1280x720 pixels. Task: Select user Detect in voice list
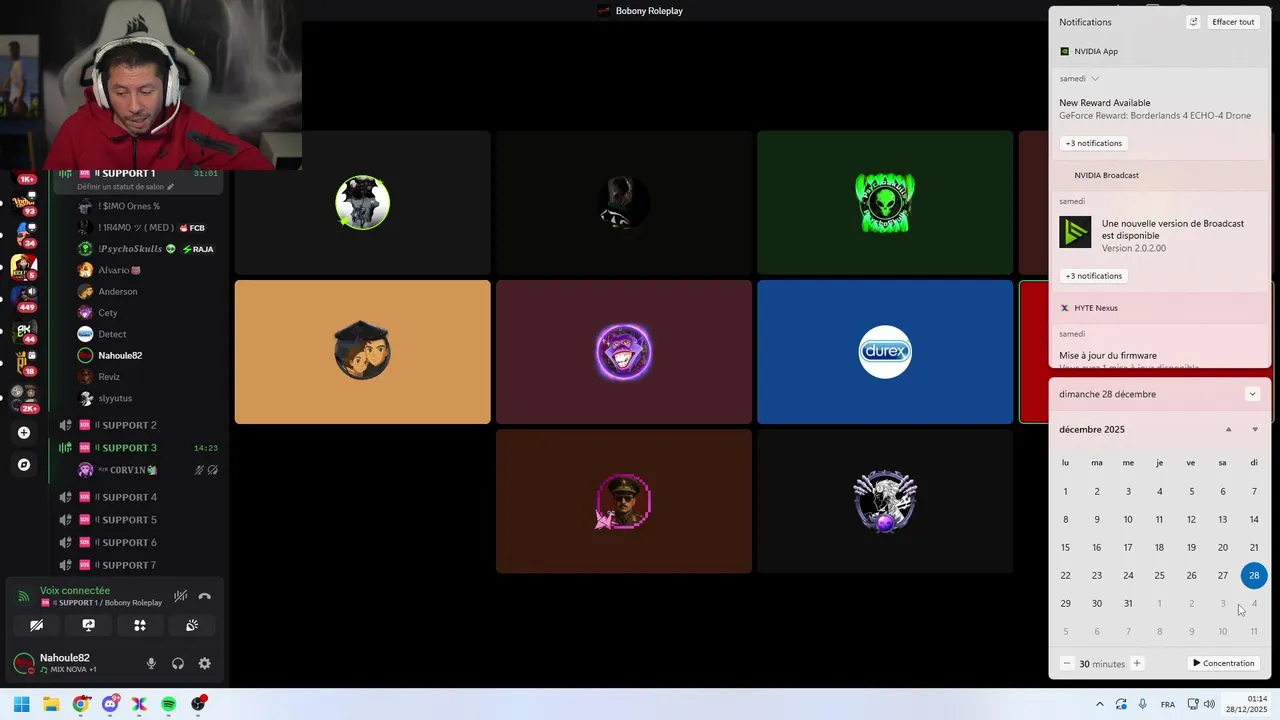point(148,334)
